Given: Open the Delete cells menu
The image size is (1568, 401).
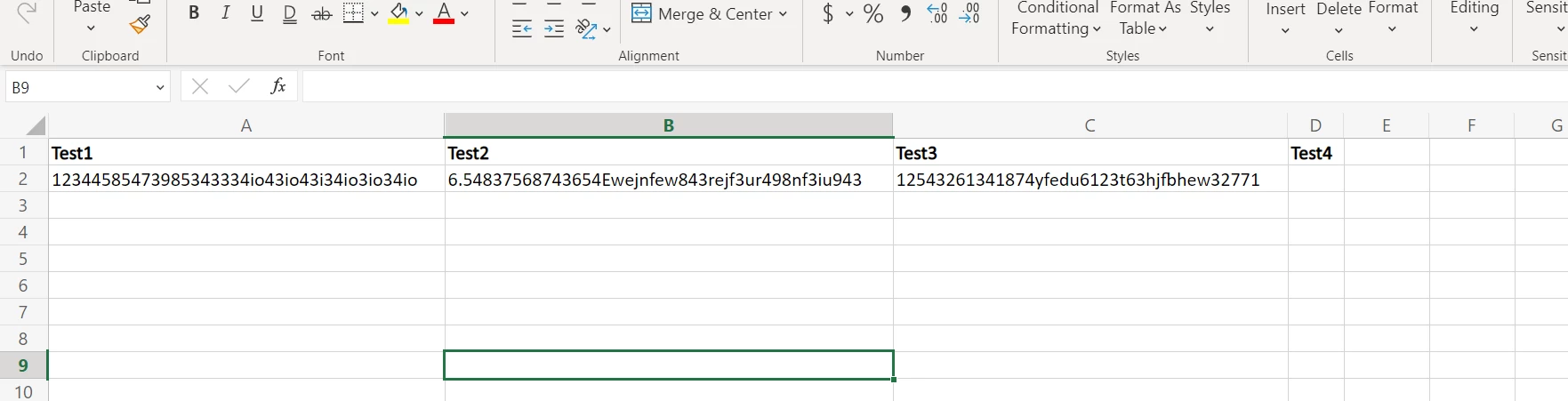Looking at the screenshot, I should pos(1339,18).
